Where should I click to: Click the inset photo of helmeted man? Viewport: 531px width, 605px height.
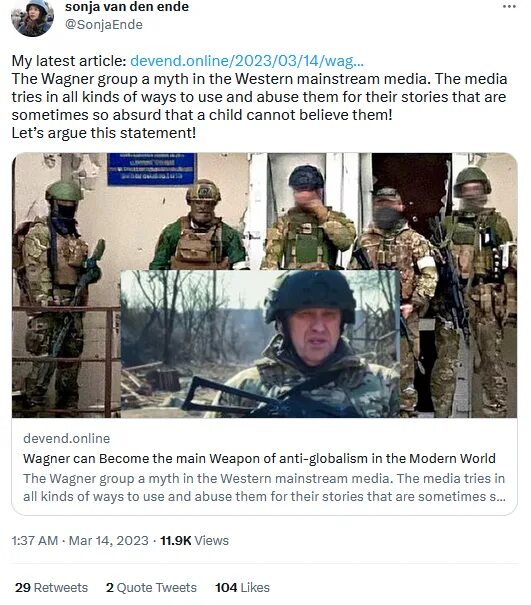tap(260, 344)
